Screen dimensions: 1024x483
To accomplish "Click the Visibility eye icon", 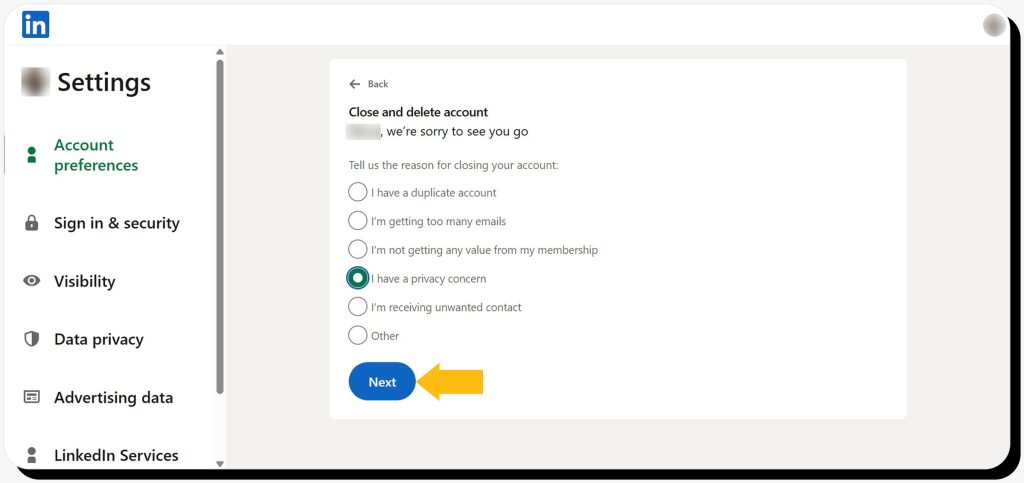I will [x=32, y=281].
